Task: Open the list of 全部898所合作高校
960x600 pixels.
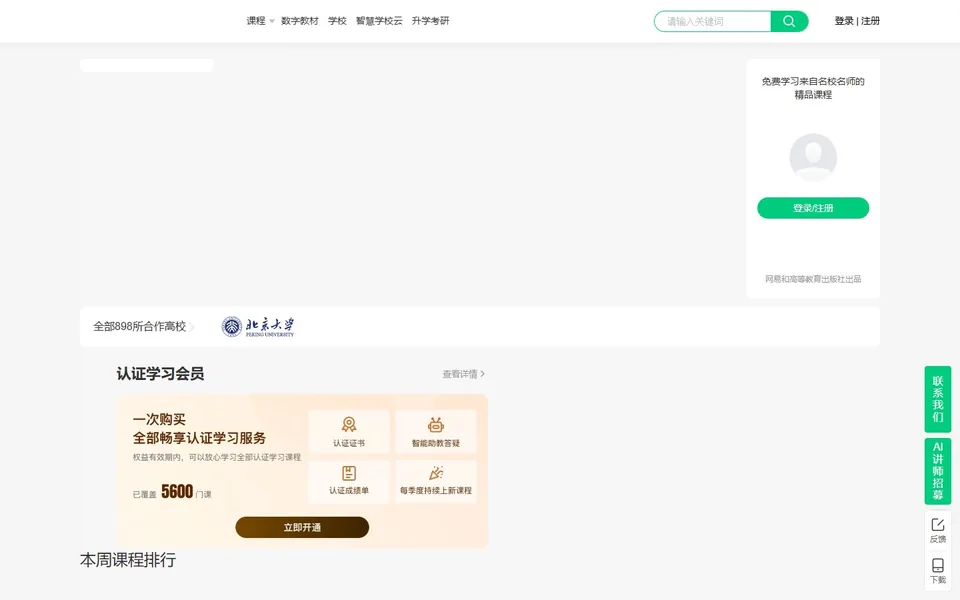Action: 143,326
